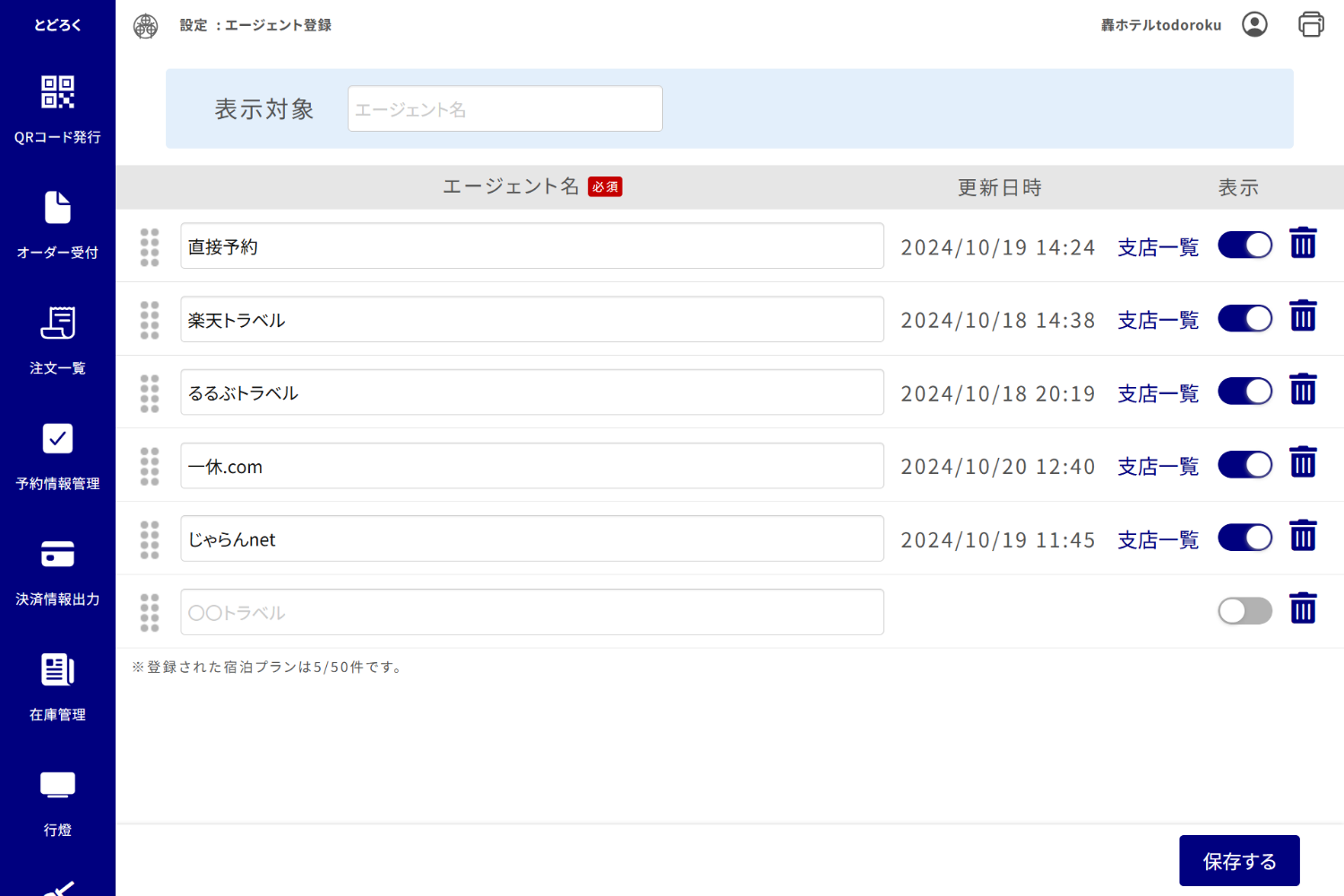This screenshot has height=896, width=1344.
Task: Click the エージェント名 search input field
Action: (x=504, y=108)
